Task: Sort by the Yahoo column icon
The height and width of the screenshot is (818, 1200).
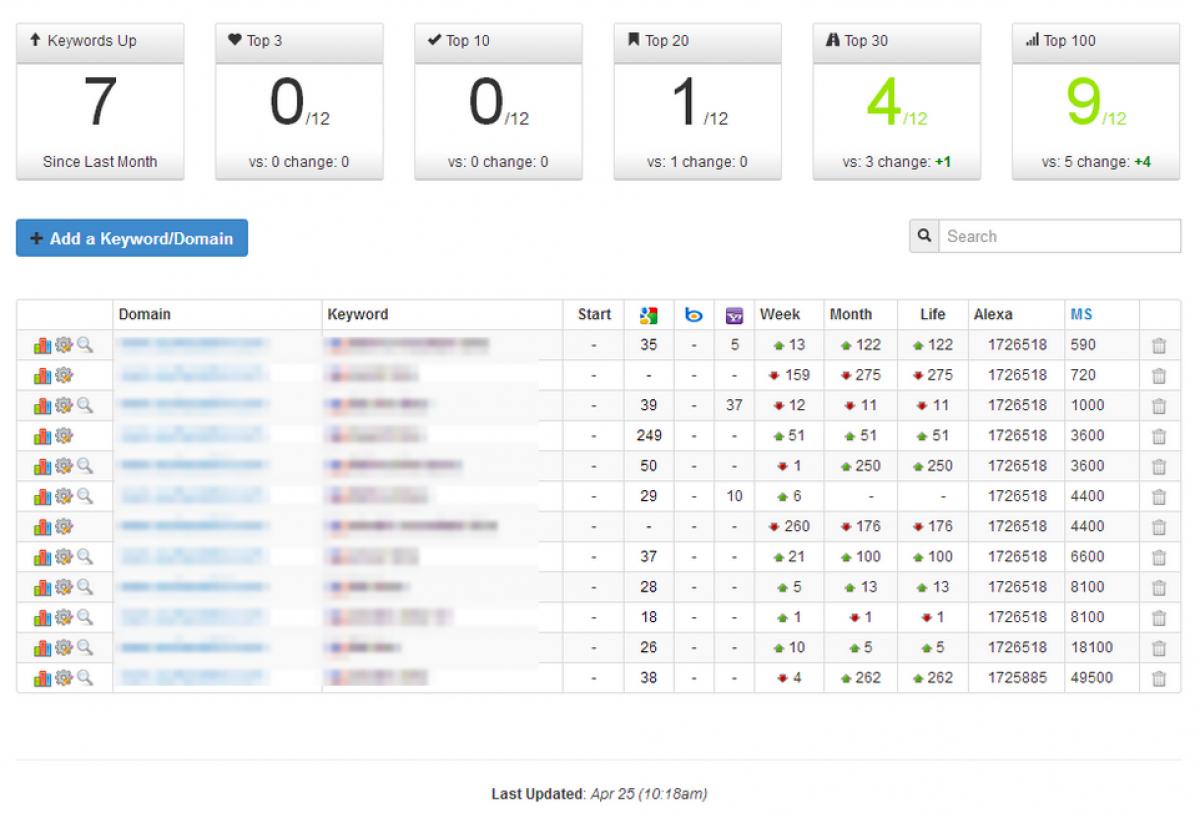Action: point(734,315)
